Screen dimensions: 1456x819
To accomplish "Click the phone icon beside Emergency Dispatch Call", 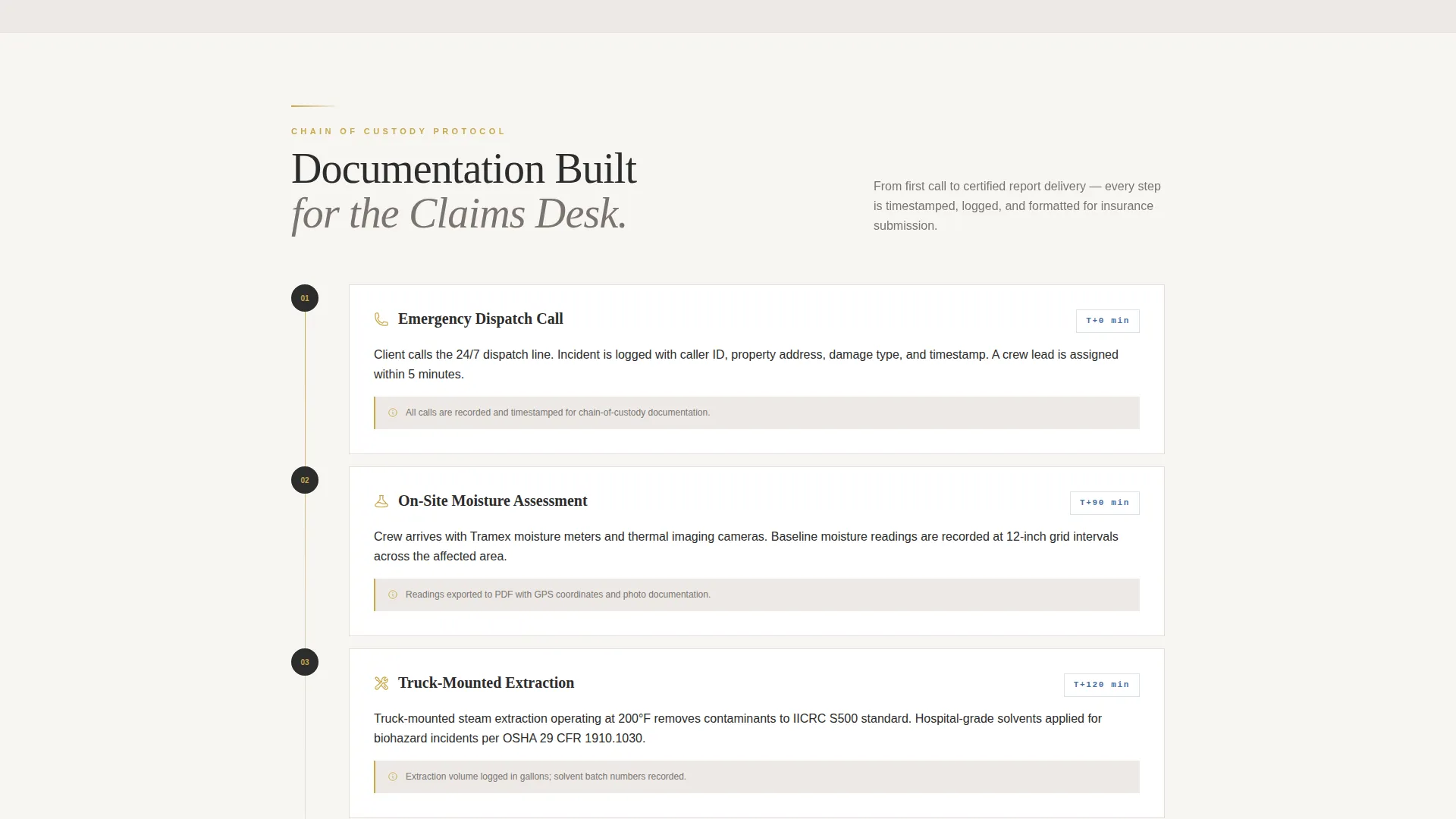I will [381, 319].
